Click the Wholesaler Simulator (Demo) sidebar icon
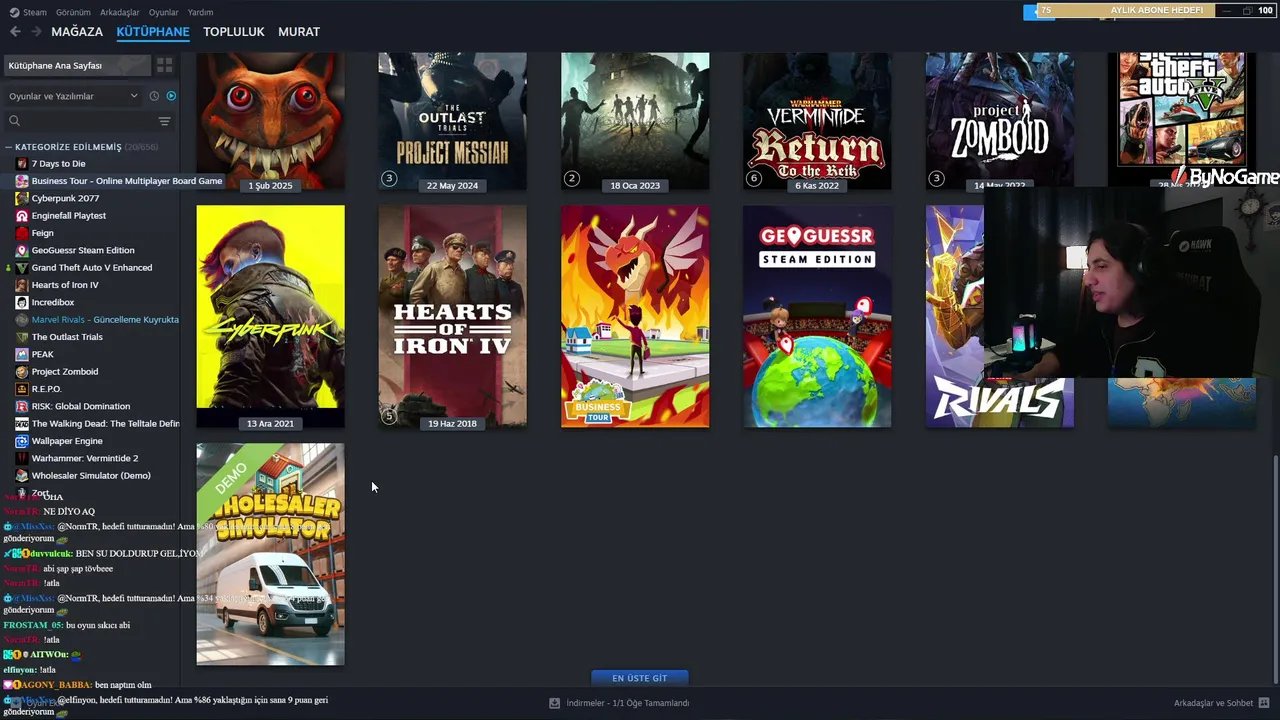 22,476
